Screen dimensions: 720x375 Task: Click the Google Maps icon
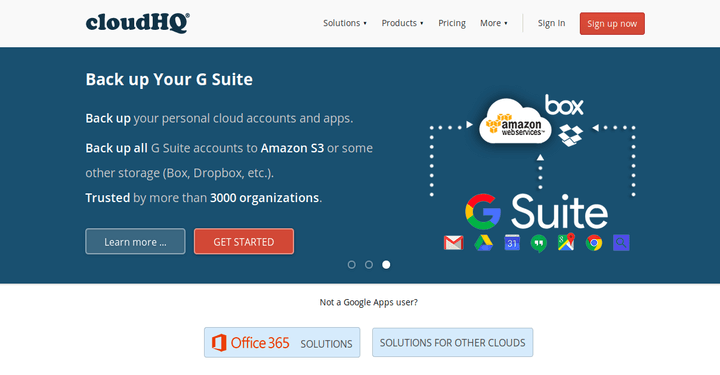(566, 242)
